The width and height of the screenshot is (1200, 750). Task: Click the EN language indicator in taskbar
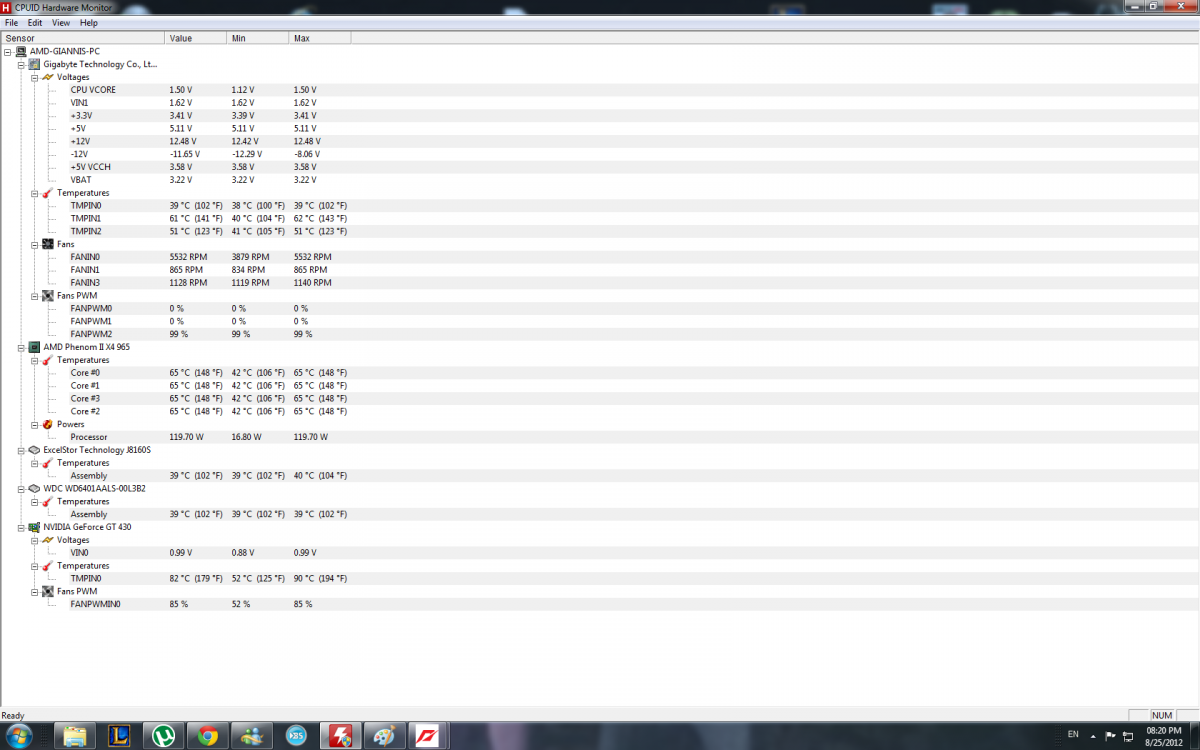[x=1073, y=735]
